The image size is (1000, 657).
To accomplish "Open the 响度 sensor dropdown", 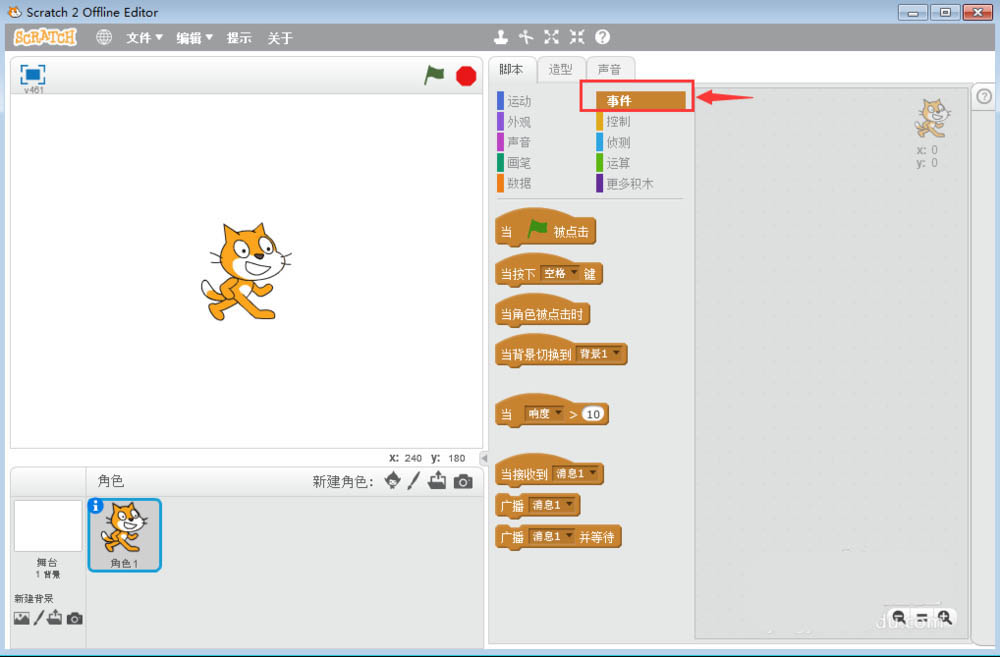I will (x=544, y=414).
